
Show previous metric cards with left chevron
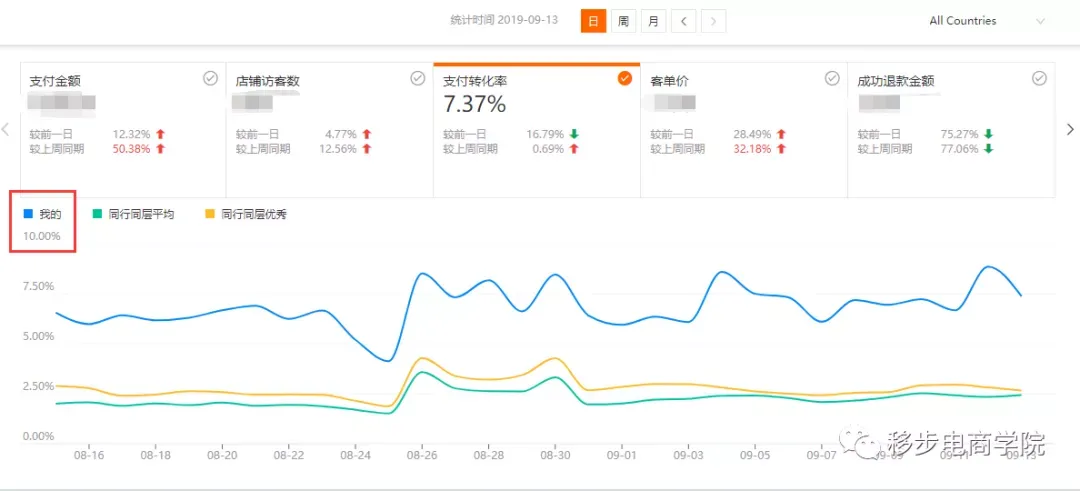point(6,129)
